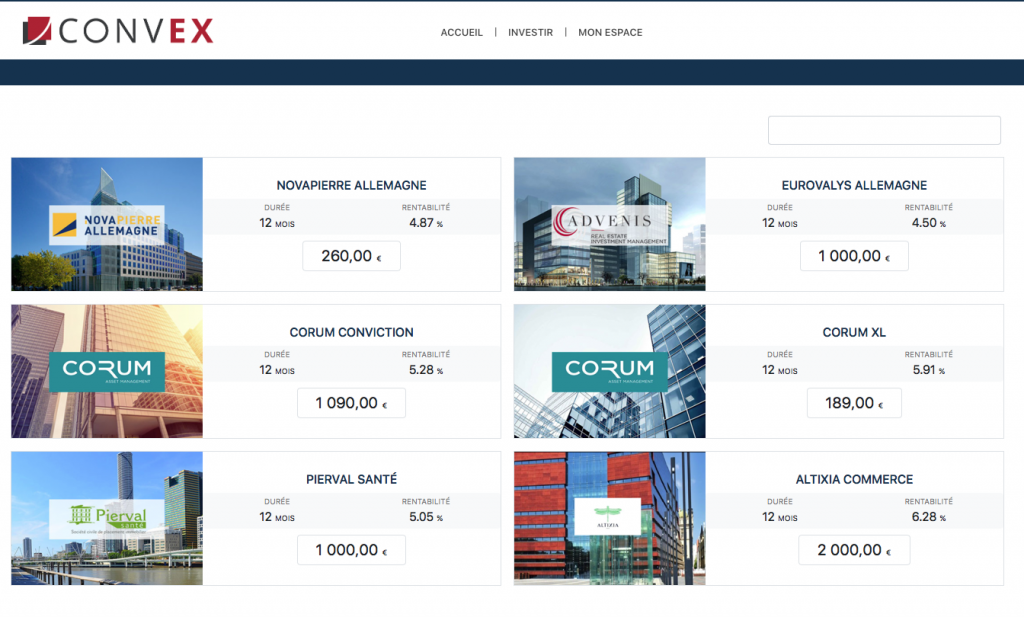The width and height of the screenshot is (1024, 617).
Task: Click the Advenis logo badge
Action: pos(609,225)
